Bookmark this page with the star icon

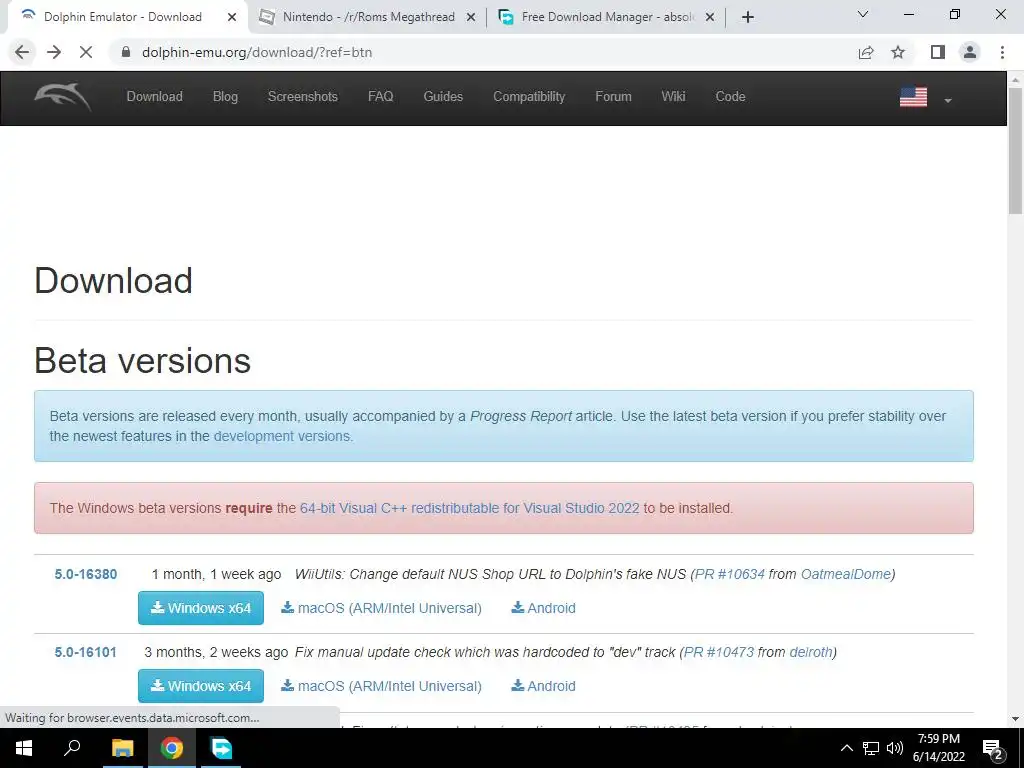899,52
